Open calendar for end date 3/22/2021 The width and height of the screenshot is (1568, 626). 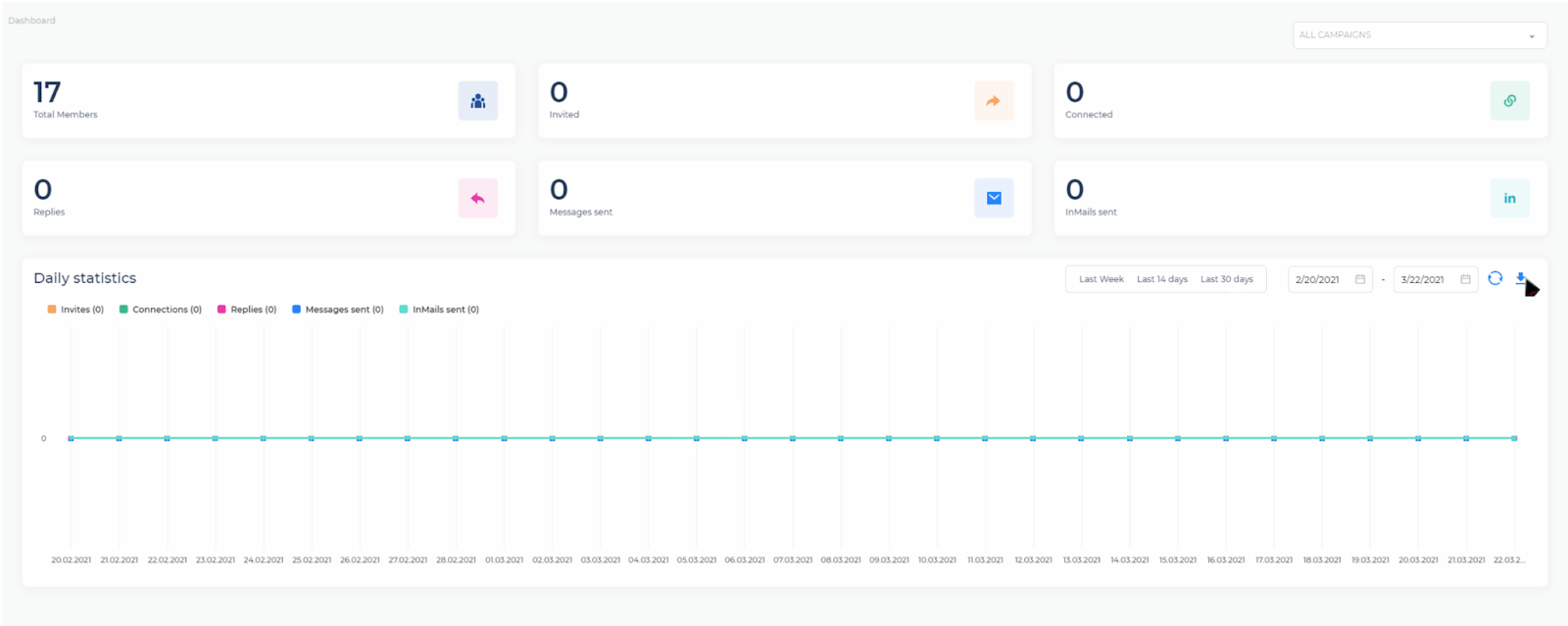[x=1465, y=279]
